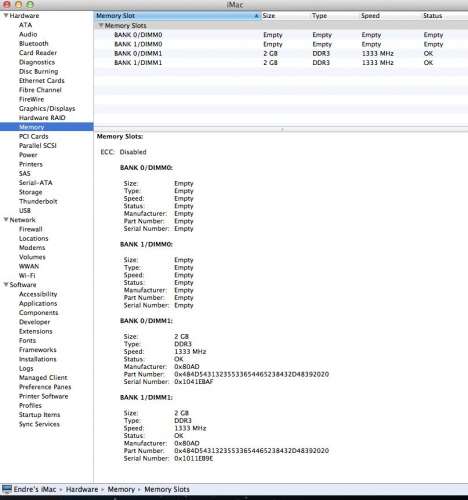
Task: Open Printers in the sidebar
Action: (31, 164)
